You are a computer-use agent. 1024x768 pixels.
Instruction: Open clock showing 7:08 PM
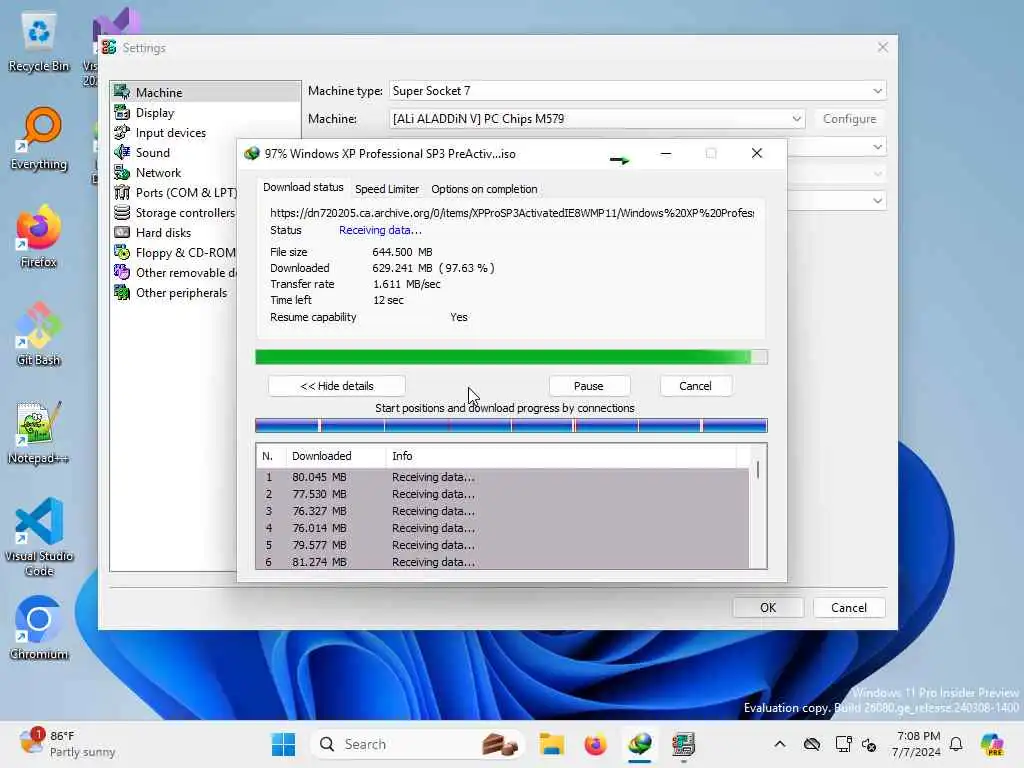(x=917, y=744)
